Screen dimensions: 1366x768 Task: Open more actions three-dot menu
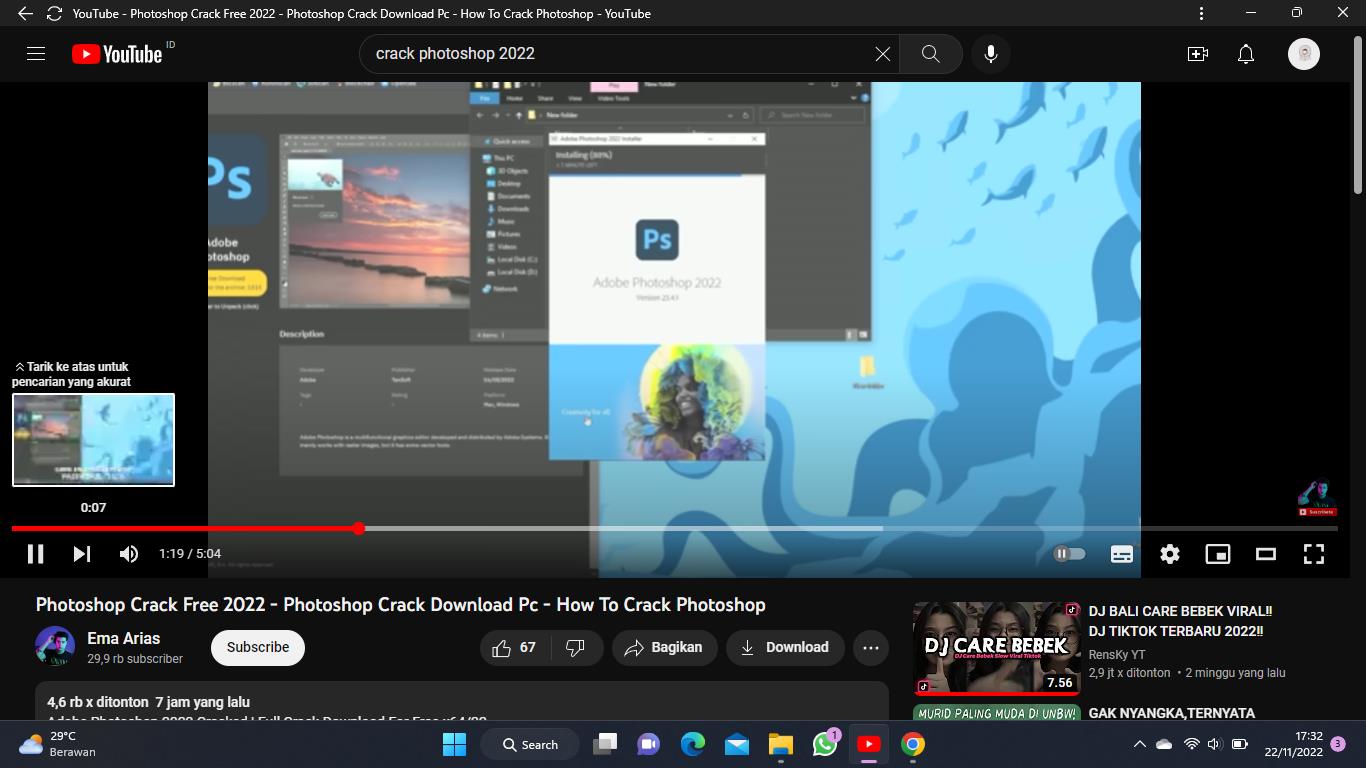pyautogui.click(x=871, y=648)
